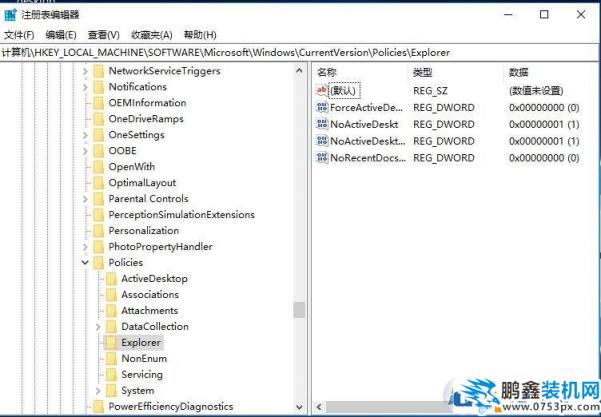
Task: Click the (默认) string value icon
Action: [x=322, y=90]
